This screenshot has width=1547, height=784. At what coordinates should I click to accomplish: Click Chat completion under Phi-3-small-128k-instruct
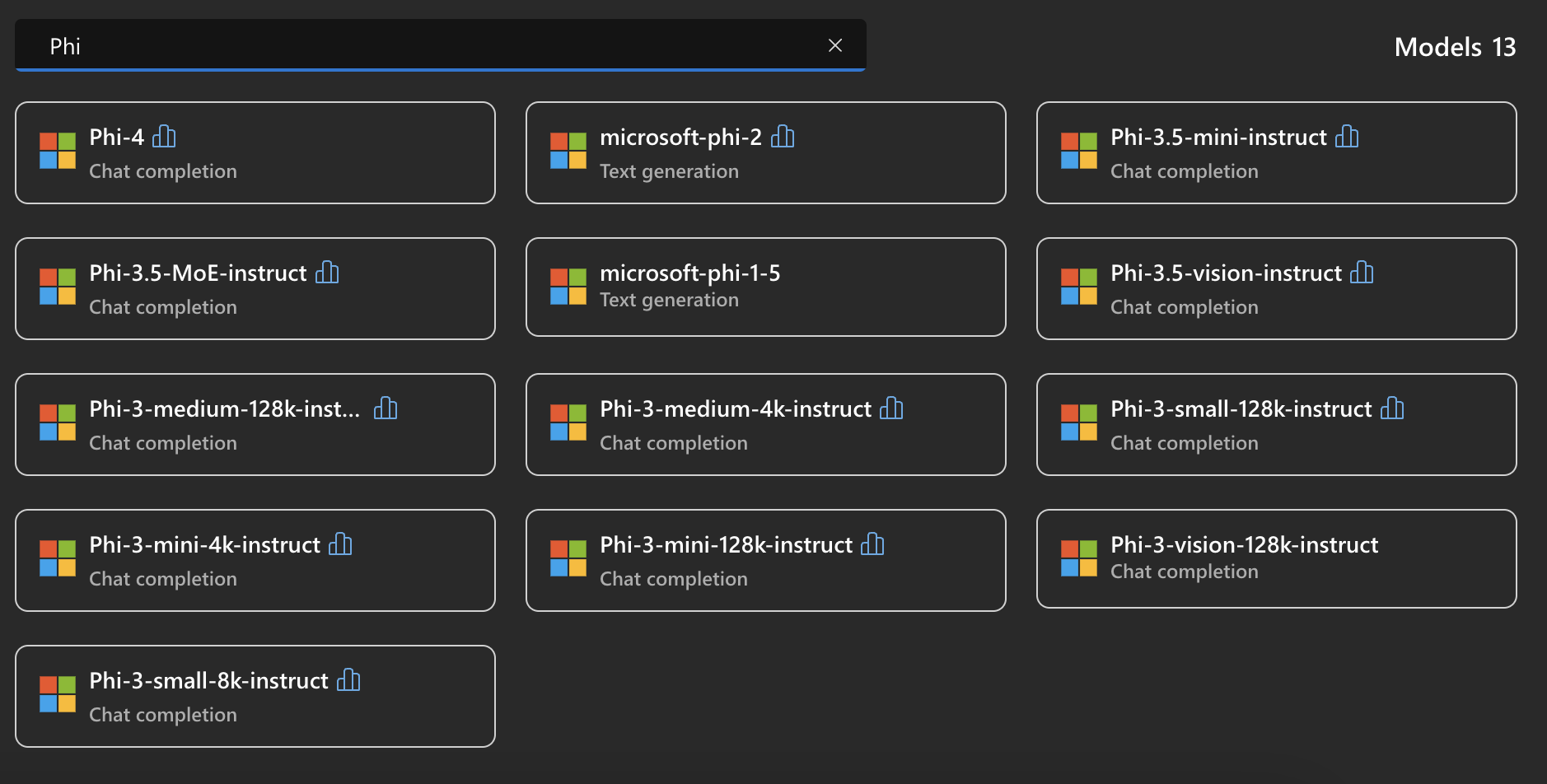(1185, 443)
